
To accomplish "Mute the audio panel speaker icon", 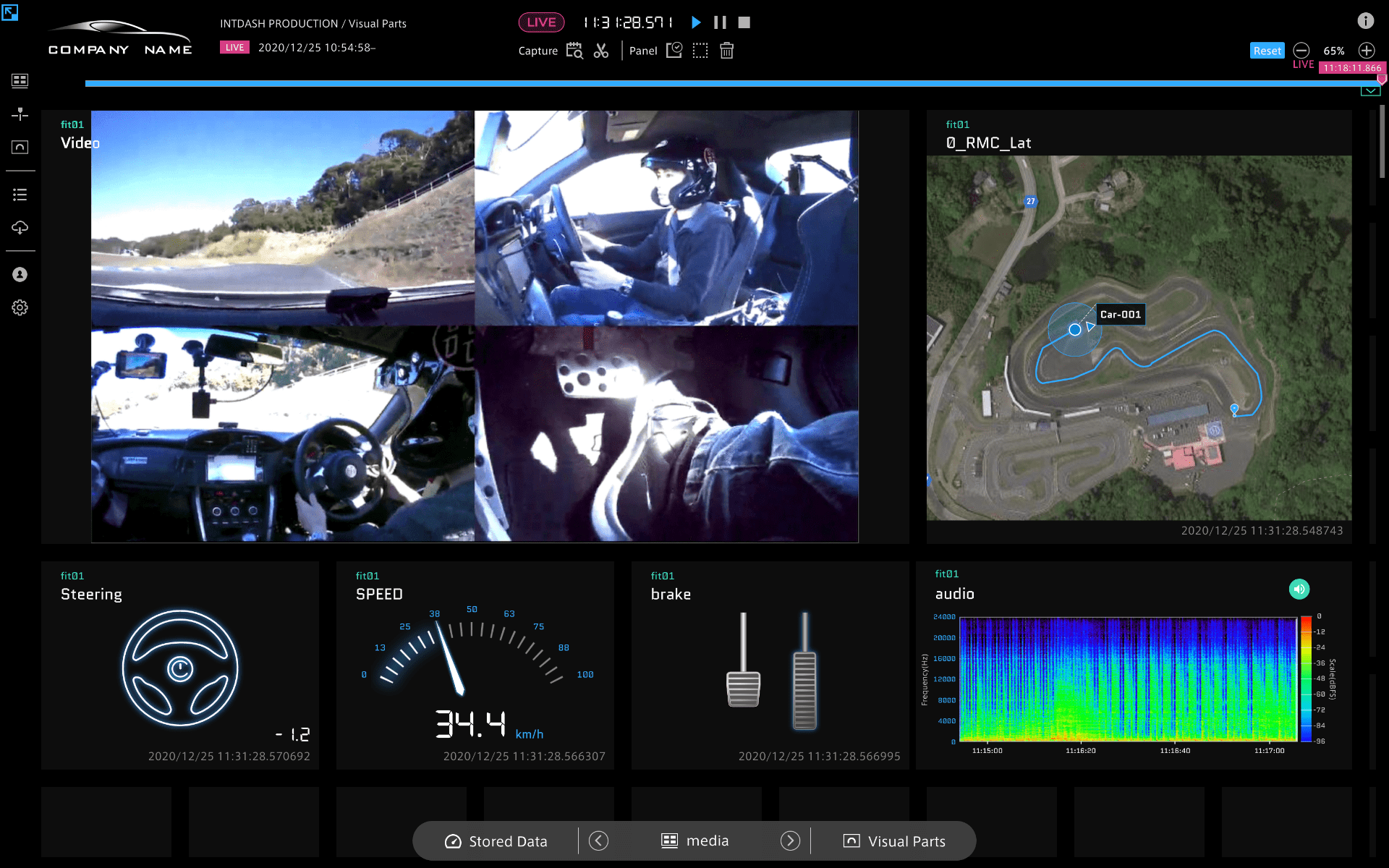I will click(1299, 589).
